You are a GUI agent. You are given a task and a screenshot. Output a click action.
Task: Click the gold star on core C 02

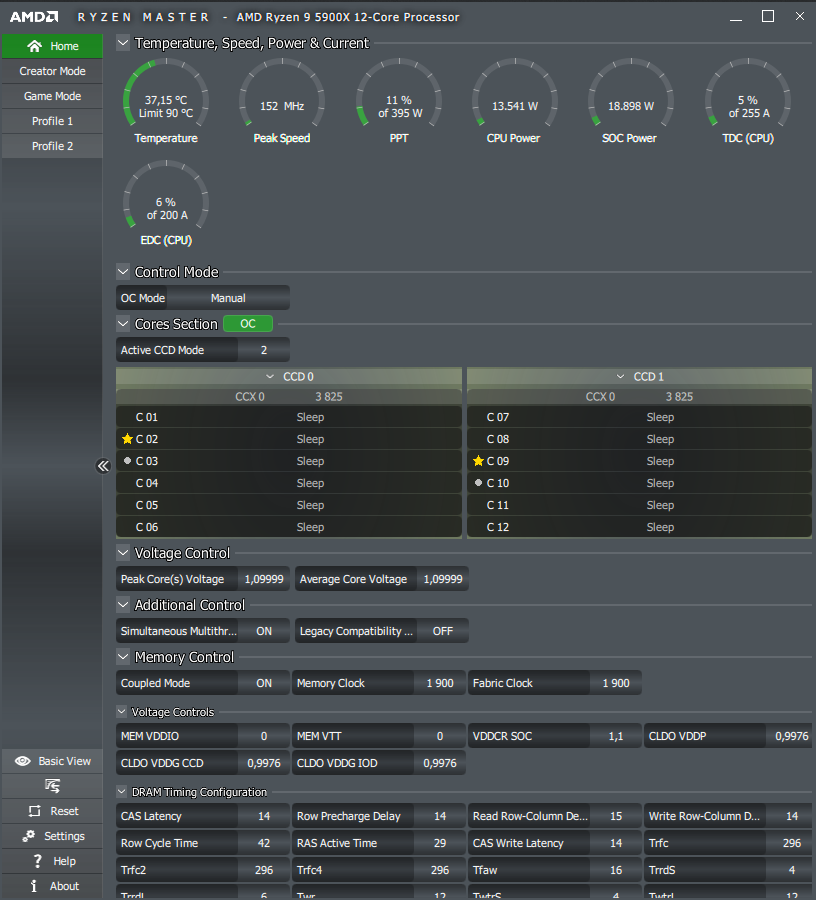[127, 439]
